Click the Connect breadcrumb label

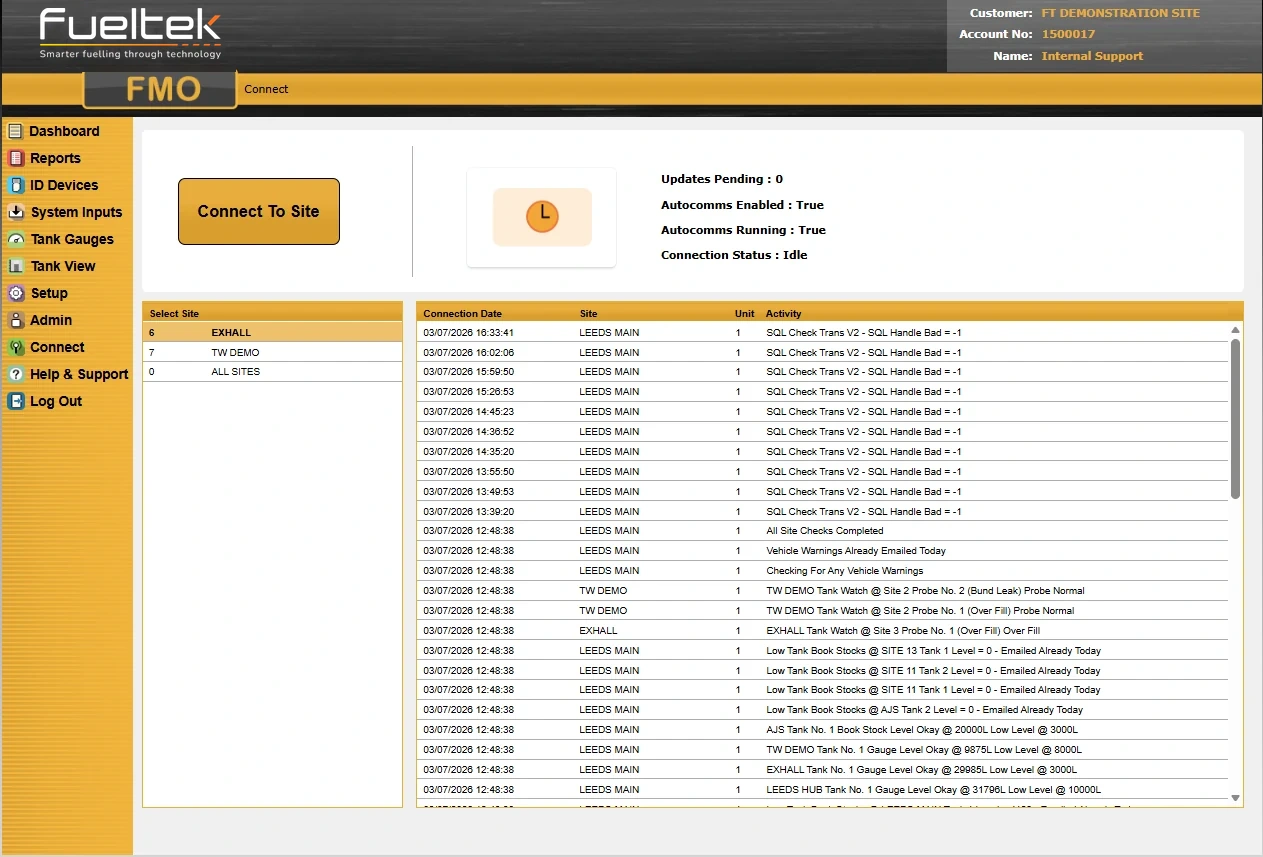pyautogui.click(x=266, y=89)
